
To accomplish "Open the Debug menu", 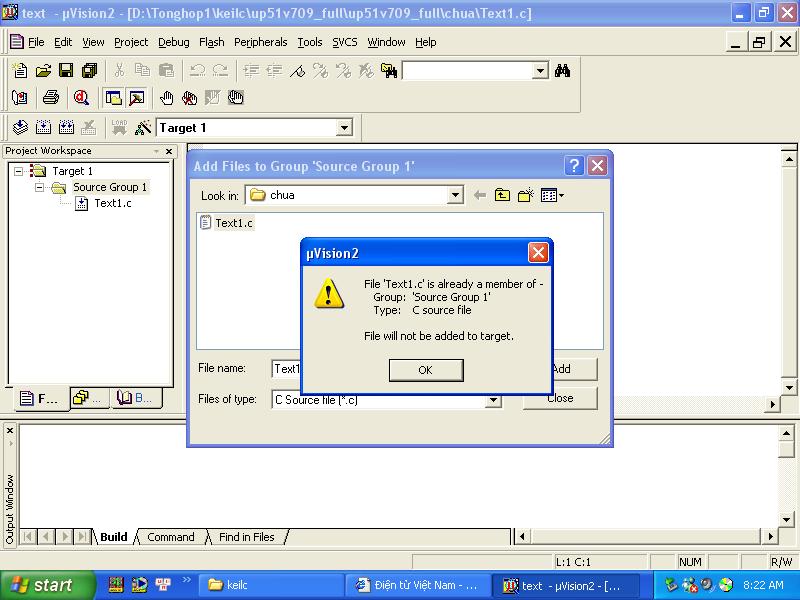I will pos(173,42).
